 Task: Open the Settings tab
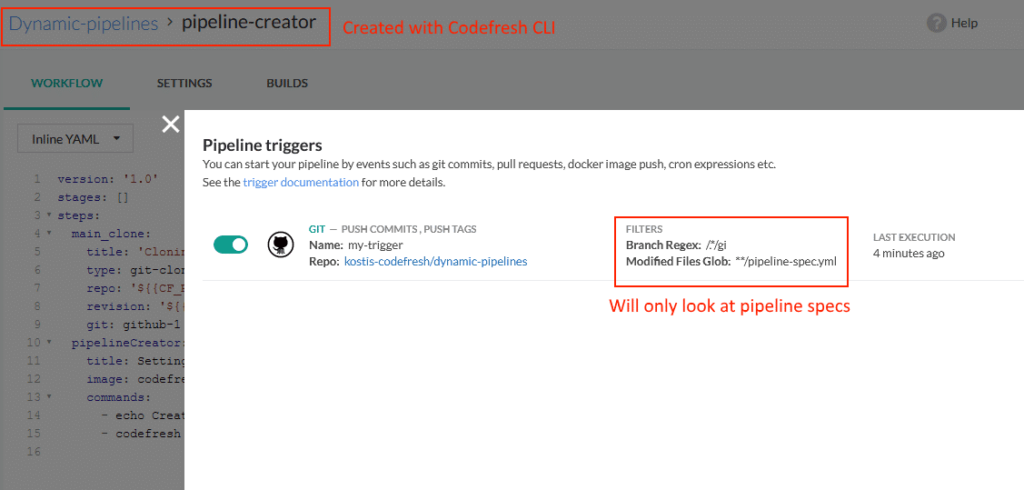[x=184, y=83]
